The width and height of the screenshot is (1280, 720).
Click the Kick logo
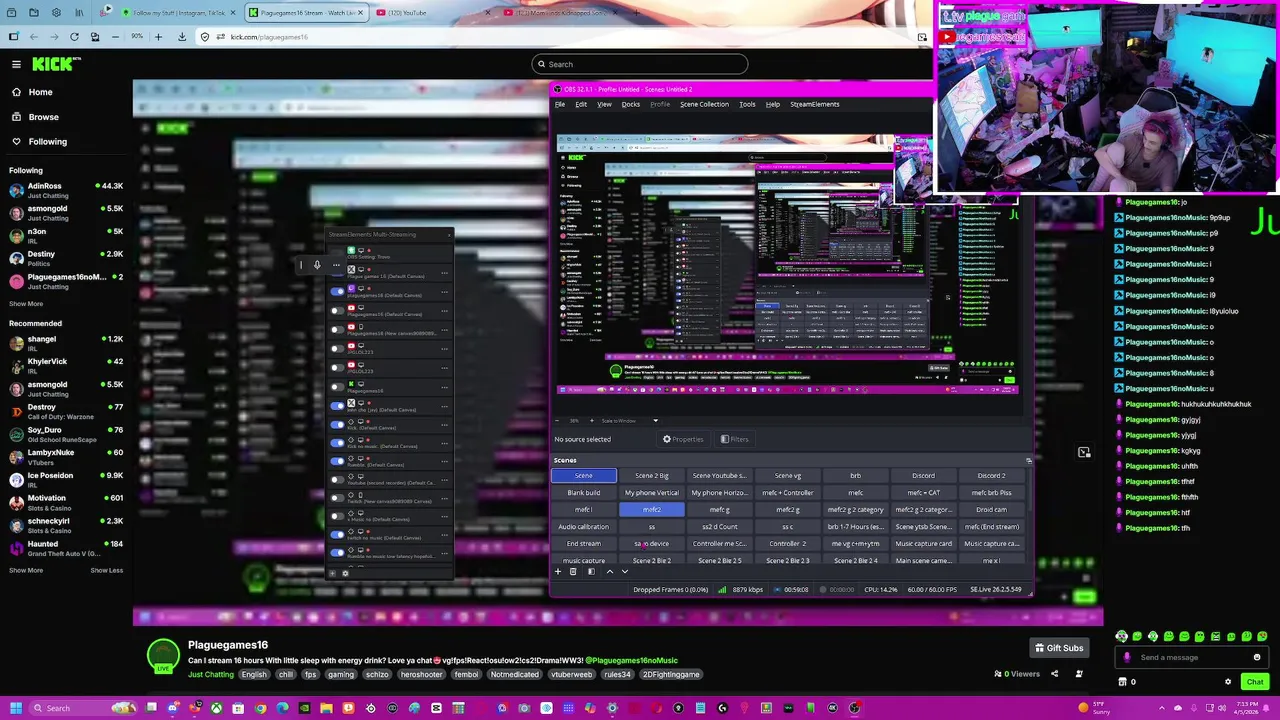(56, 64)
